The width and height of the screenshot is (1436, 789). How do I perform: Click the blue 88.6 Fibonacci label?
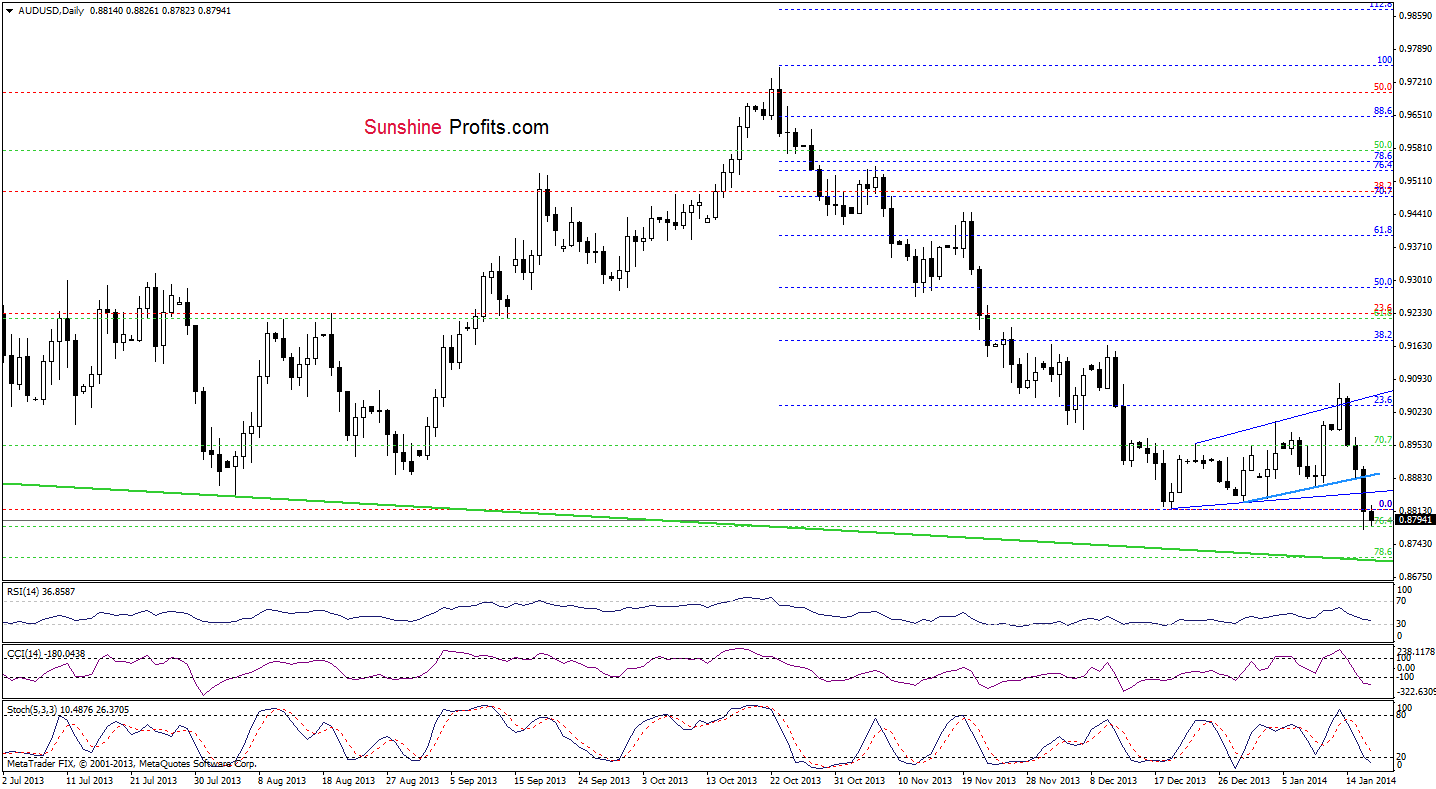(1383, 111)
